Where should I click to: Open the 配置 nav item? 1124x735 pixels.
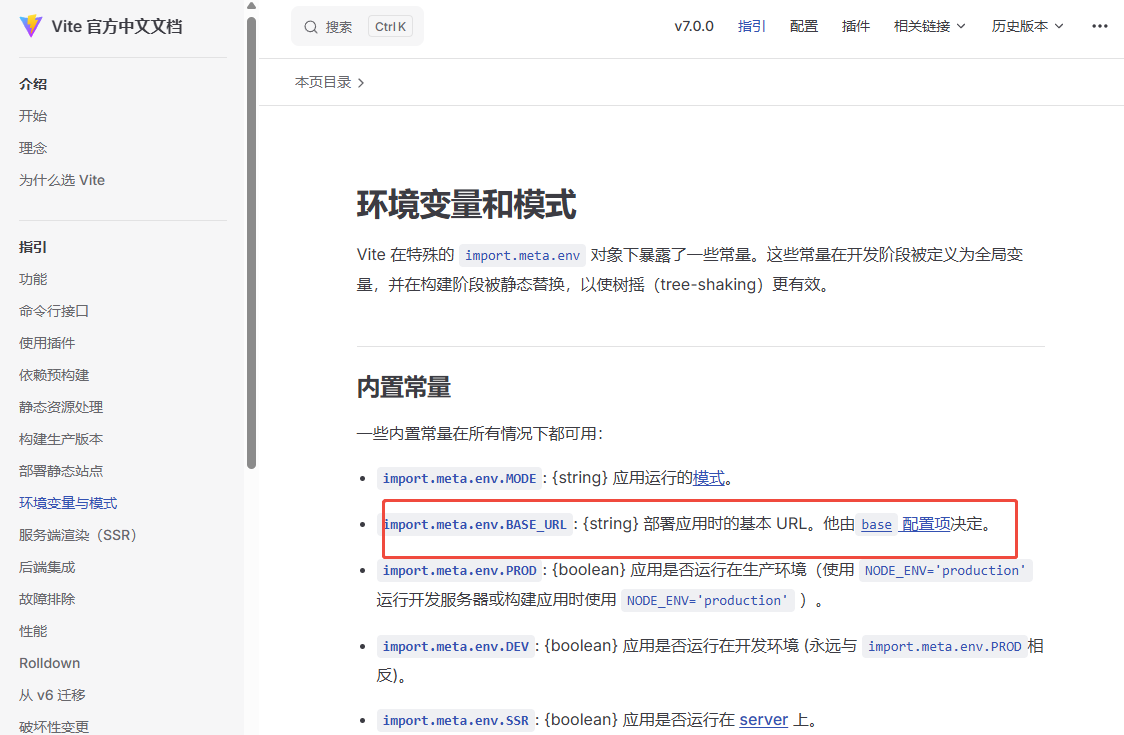point(804,27)
